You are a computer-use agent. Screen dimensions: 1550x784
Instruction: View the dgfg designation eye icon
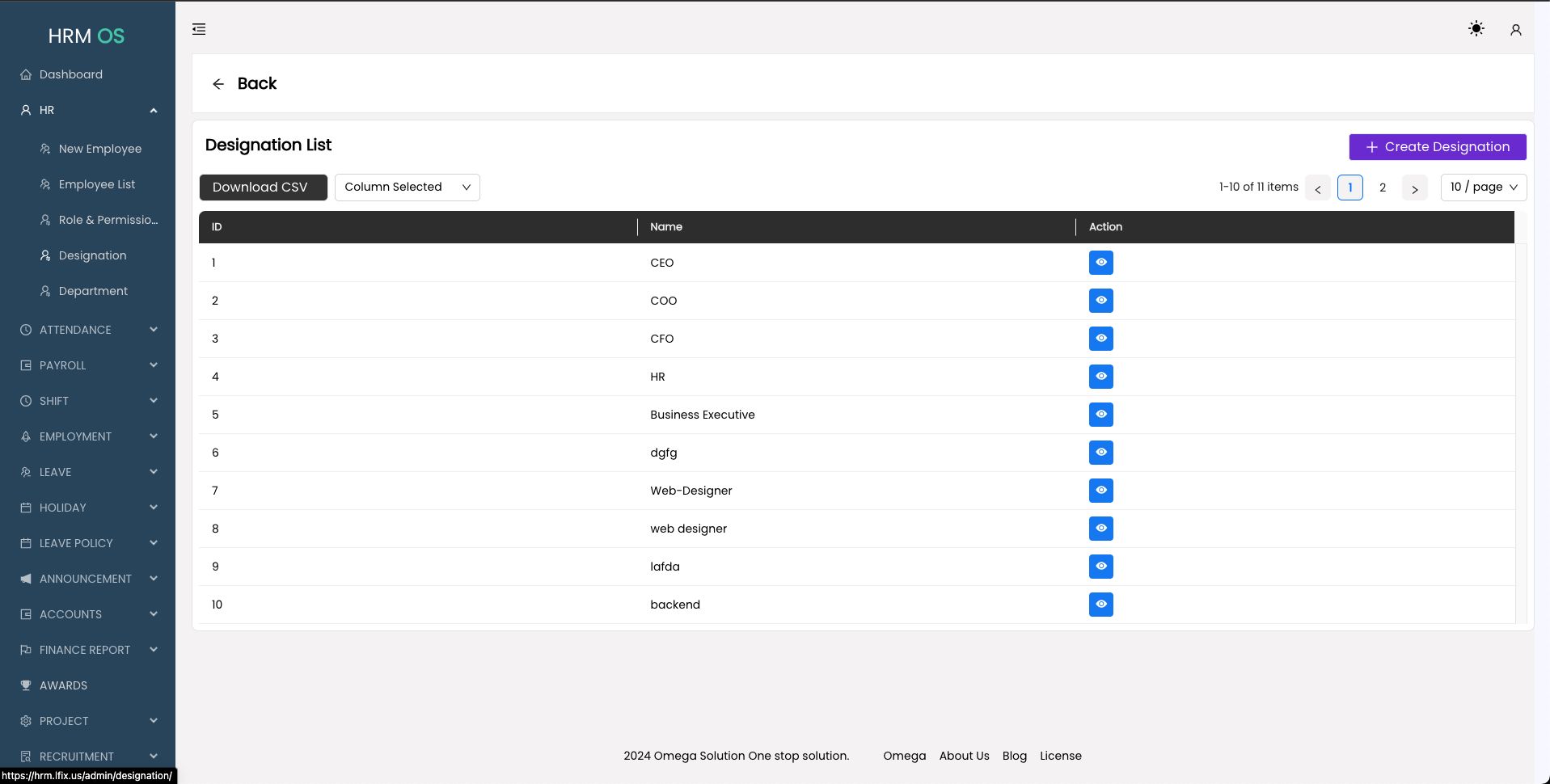tap(1101, 453)
